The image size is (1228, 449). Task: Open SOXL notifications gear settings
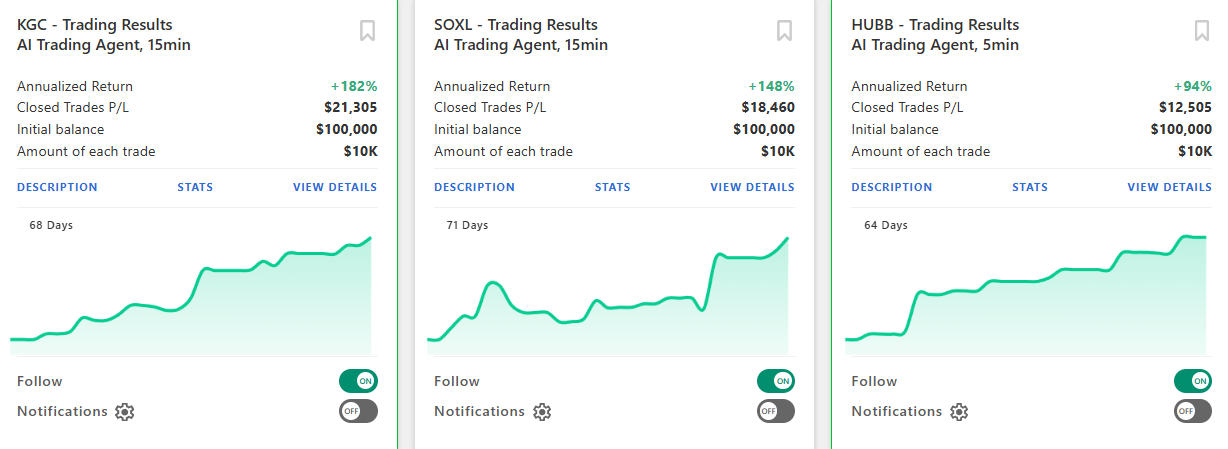tap(541, 412)
